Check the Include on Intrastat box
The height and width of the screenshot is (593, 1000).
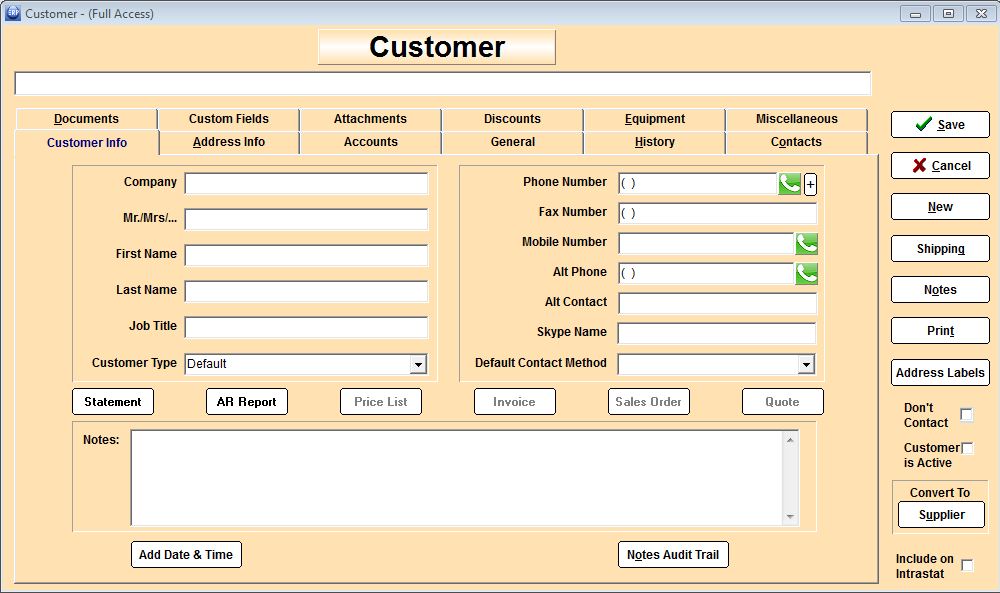(967, 566)
